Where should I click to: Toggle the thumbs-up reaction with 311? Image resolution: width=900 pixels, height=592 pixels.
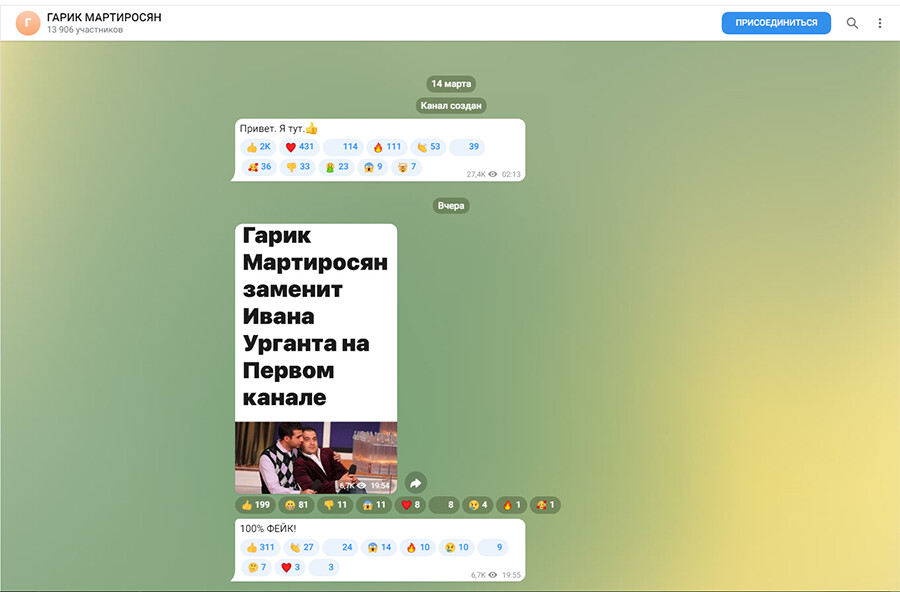point(260,548)
